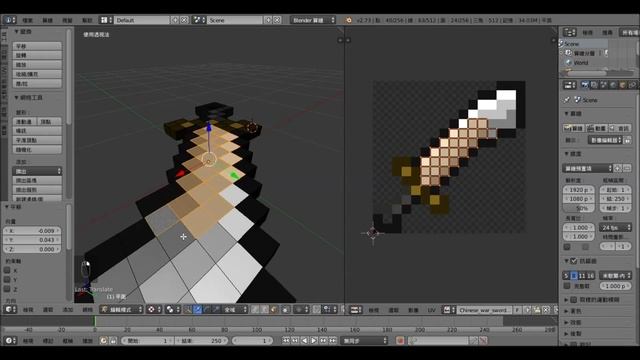Open the Info editor type selector icon

tap(9, 20)
